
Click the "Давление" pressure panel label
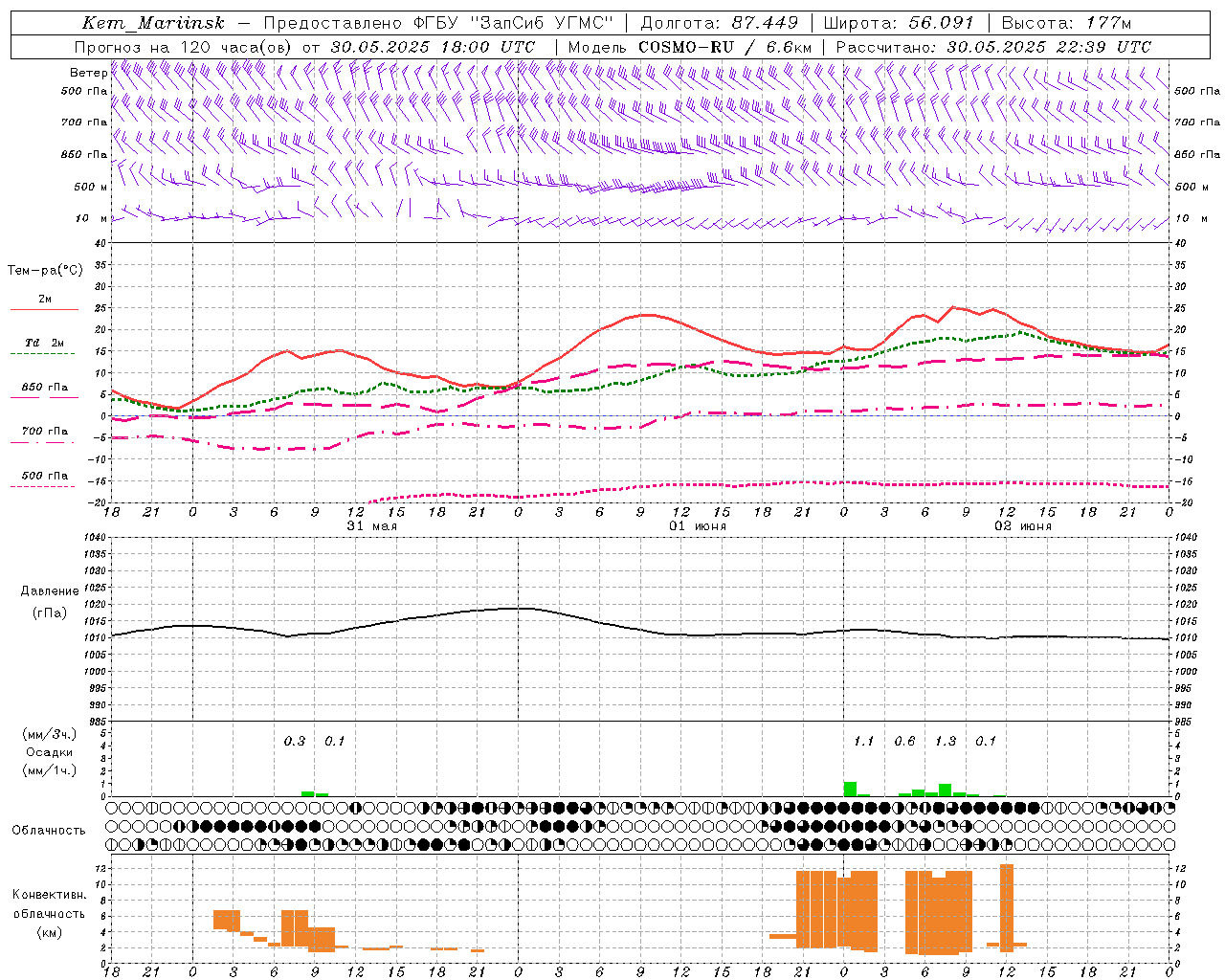(50, 591)
